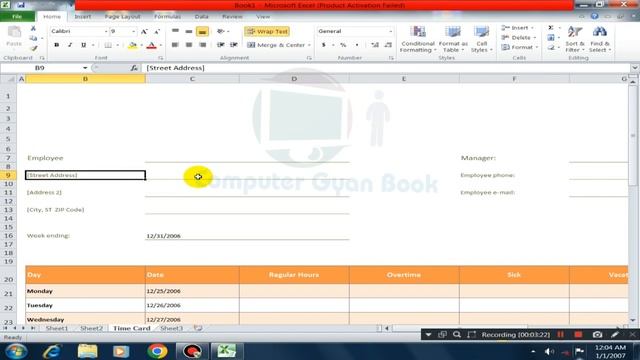640x360 pixels.
Task: Select the Sheet2 worksheet tab
Action: 91,328
